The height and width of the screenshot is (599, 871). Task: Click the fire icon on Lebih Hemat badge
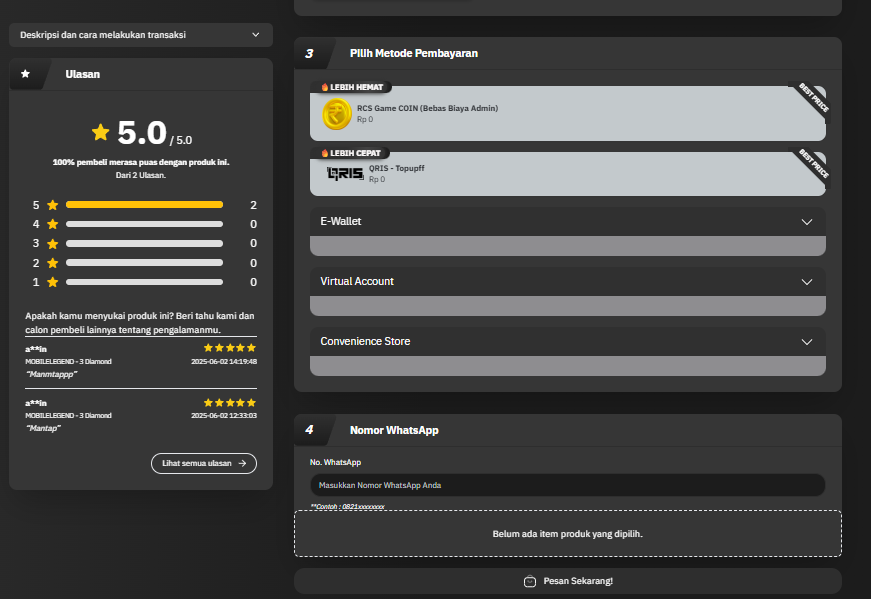tap(324, 87)
